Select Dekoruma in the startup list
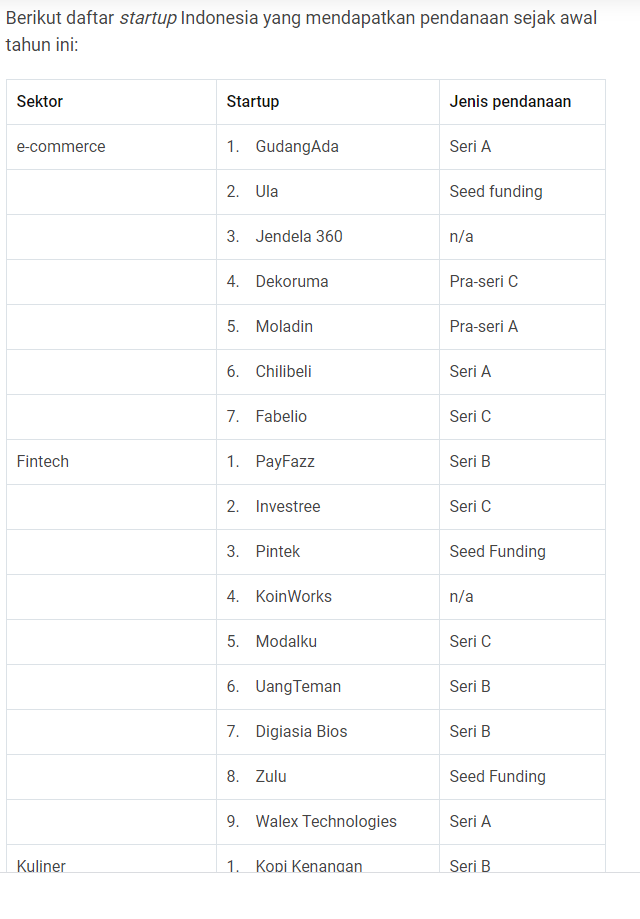This screenshot has width=640, height=919. (292, 281)
